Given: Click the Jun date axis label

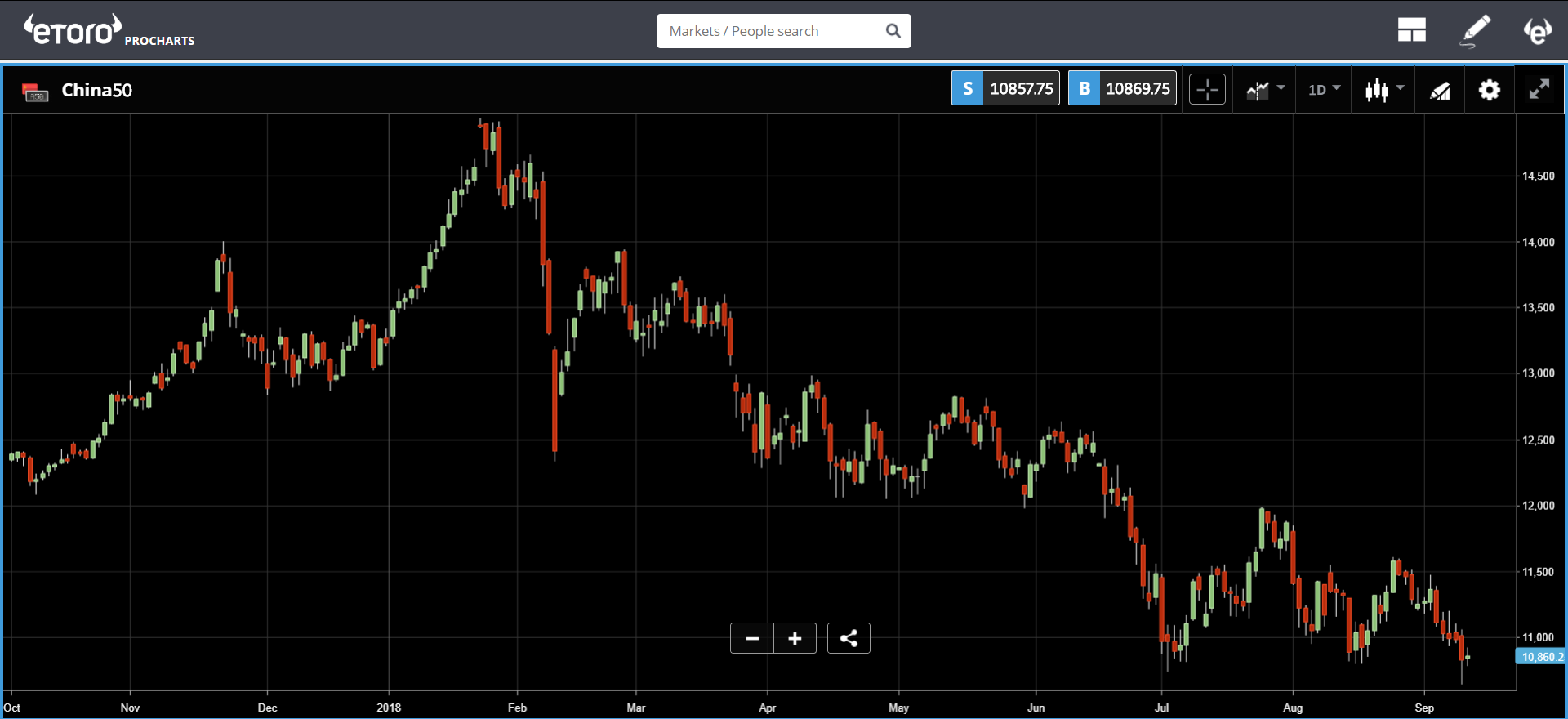Looking at the screenshot, I should coord(1036,708).
